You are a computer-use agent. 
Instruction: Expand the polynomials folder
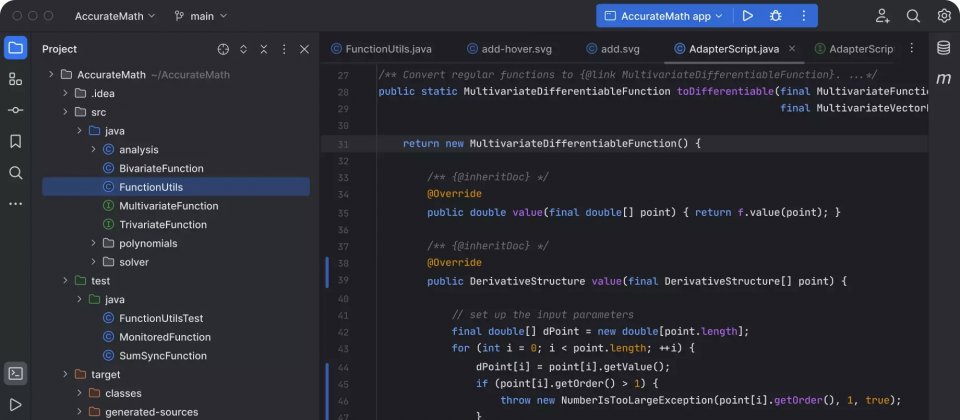pos(93,243)
